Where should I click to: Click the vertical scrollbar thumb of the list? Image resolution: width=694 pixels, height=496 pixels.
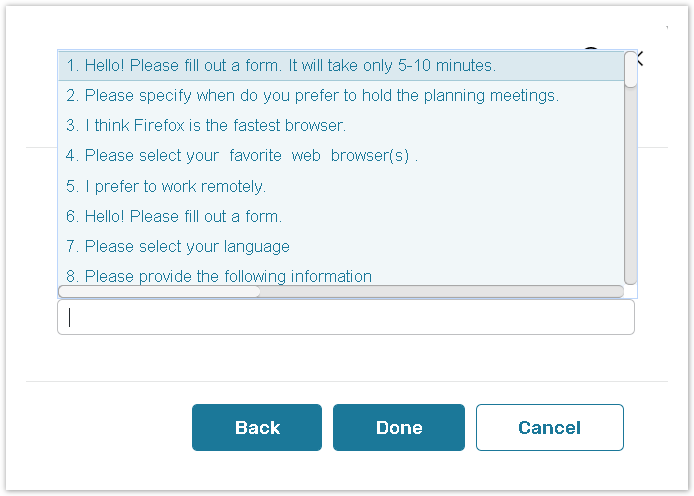tap(631, 70)
